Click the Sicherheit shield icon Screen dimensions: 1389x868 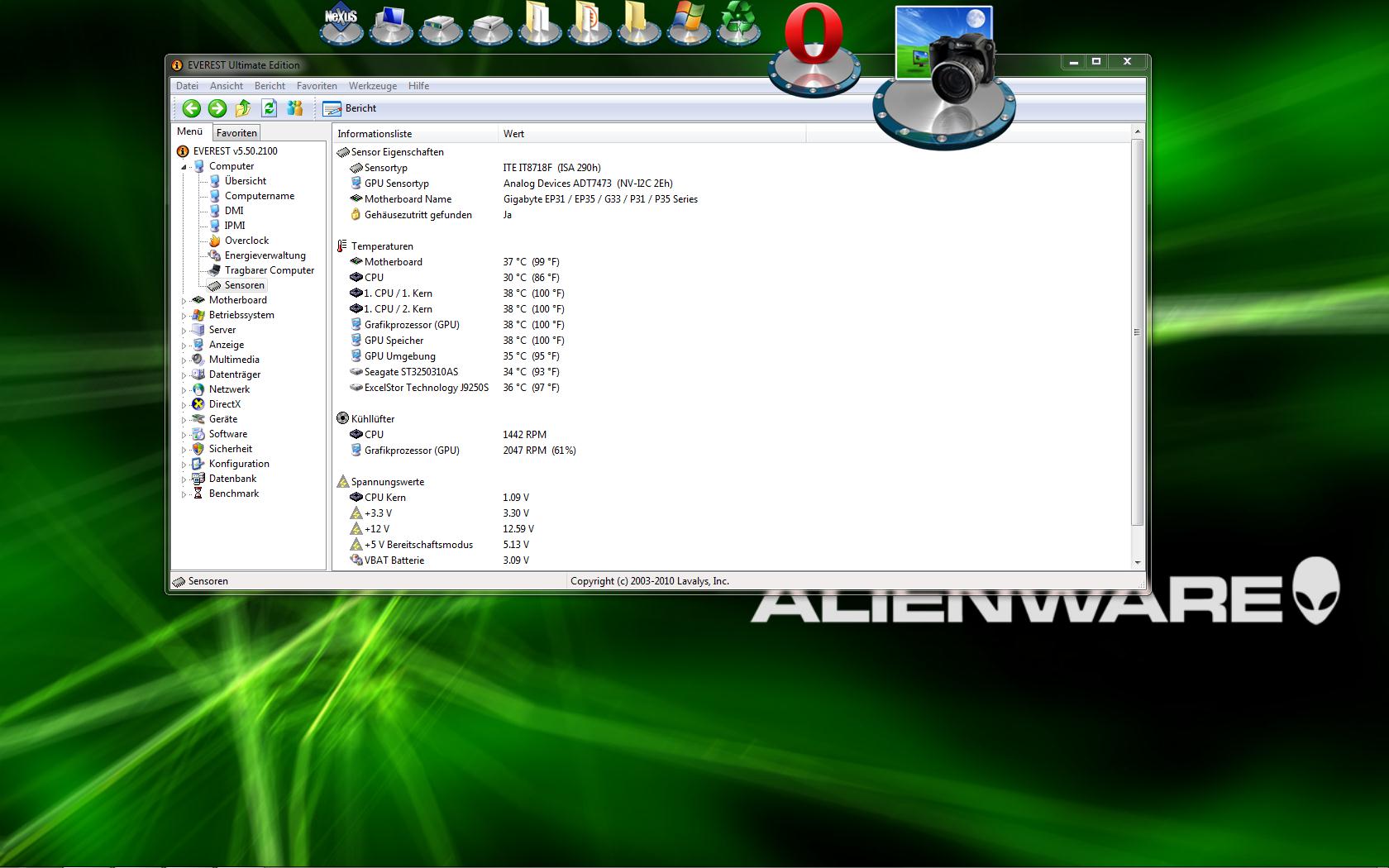(198, 449)
